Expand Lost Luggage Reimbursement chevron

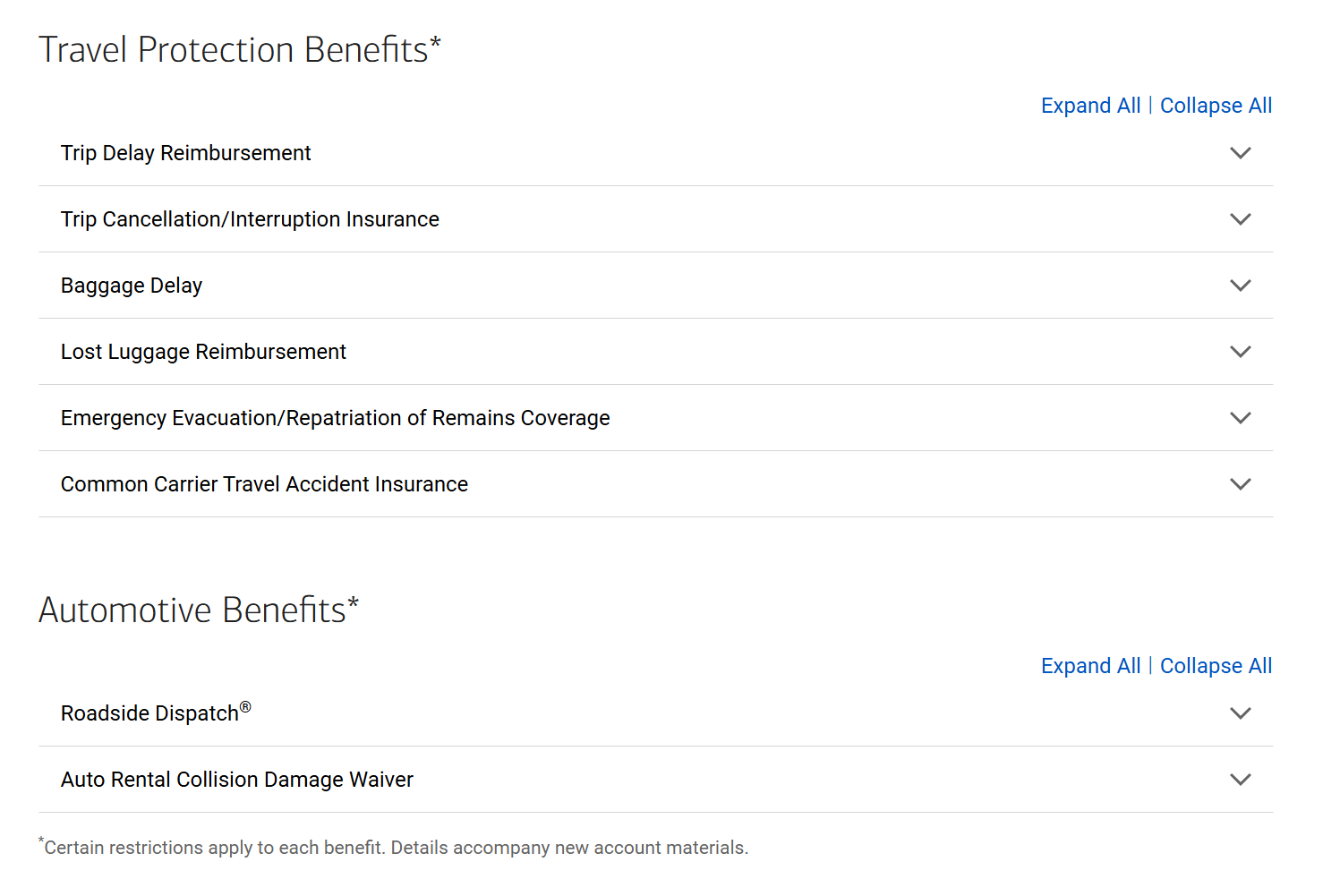pos(1240,352)
